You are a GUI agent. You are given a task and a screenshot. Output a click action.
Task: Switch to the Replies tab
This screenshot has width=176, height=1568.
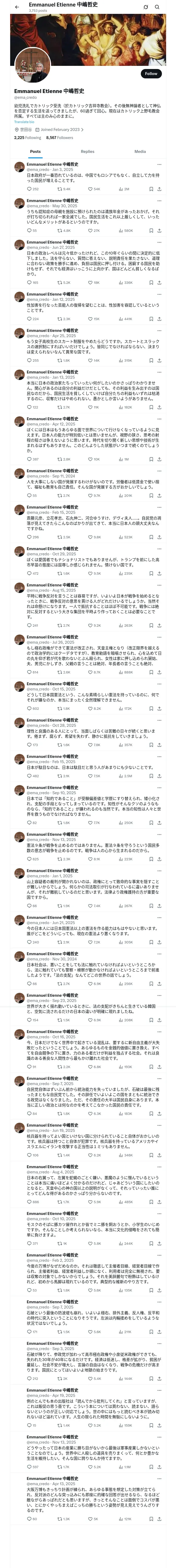click(x=87, y=152)
